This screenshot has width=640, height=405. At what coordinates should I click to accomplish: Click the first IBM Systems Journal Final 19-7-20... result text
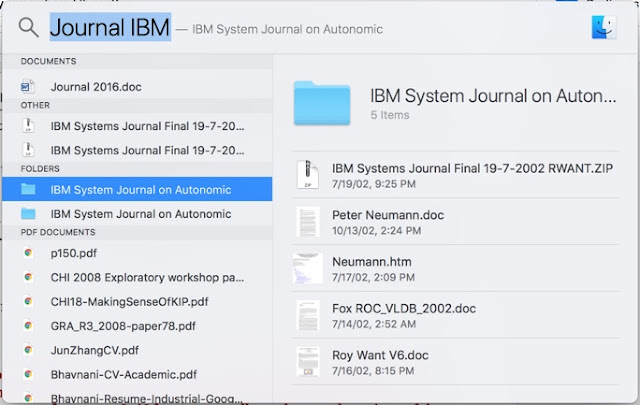(147, 126)
